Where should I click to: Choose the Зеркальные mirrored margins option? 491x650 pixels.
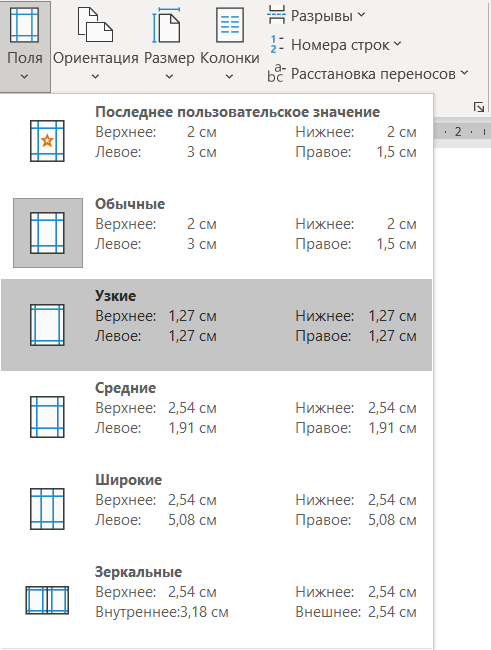point(216,601)
